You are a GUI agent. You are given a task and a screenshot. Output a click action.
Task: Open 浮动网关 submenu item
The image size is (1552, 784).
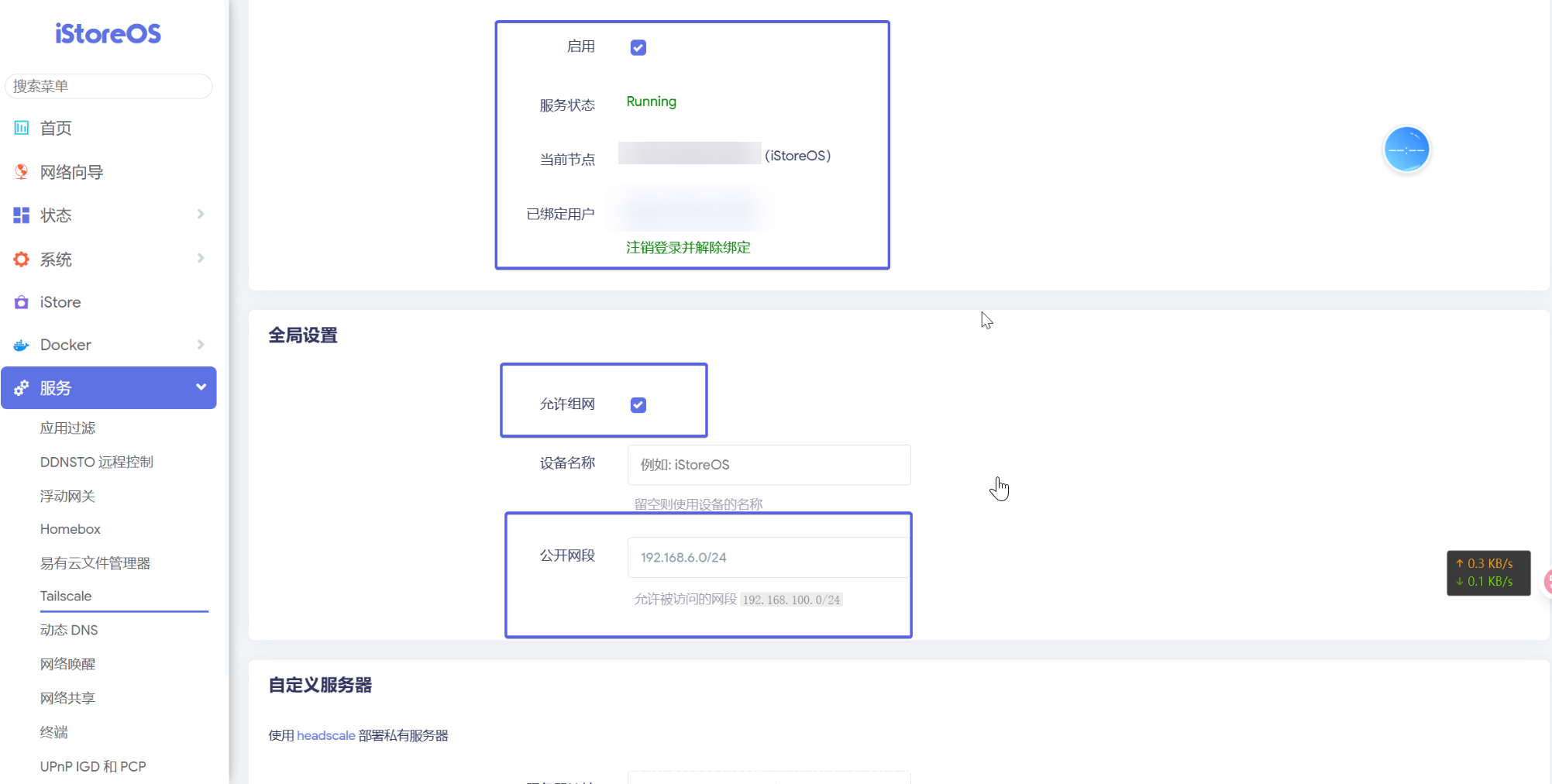coord(68,496)
